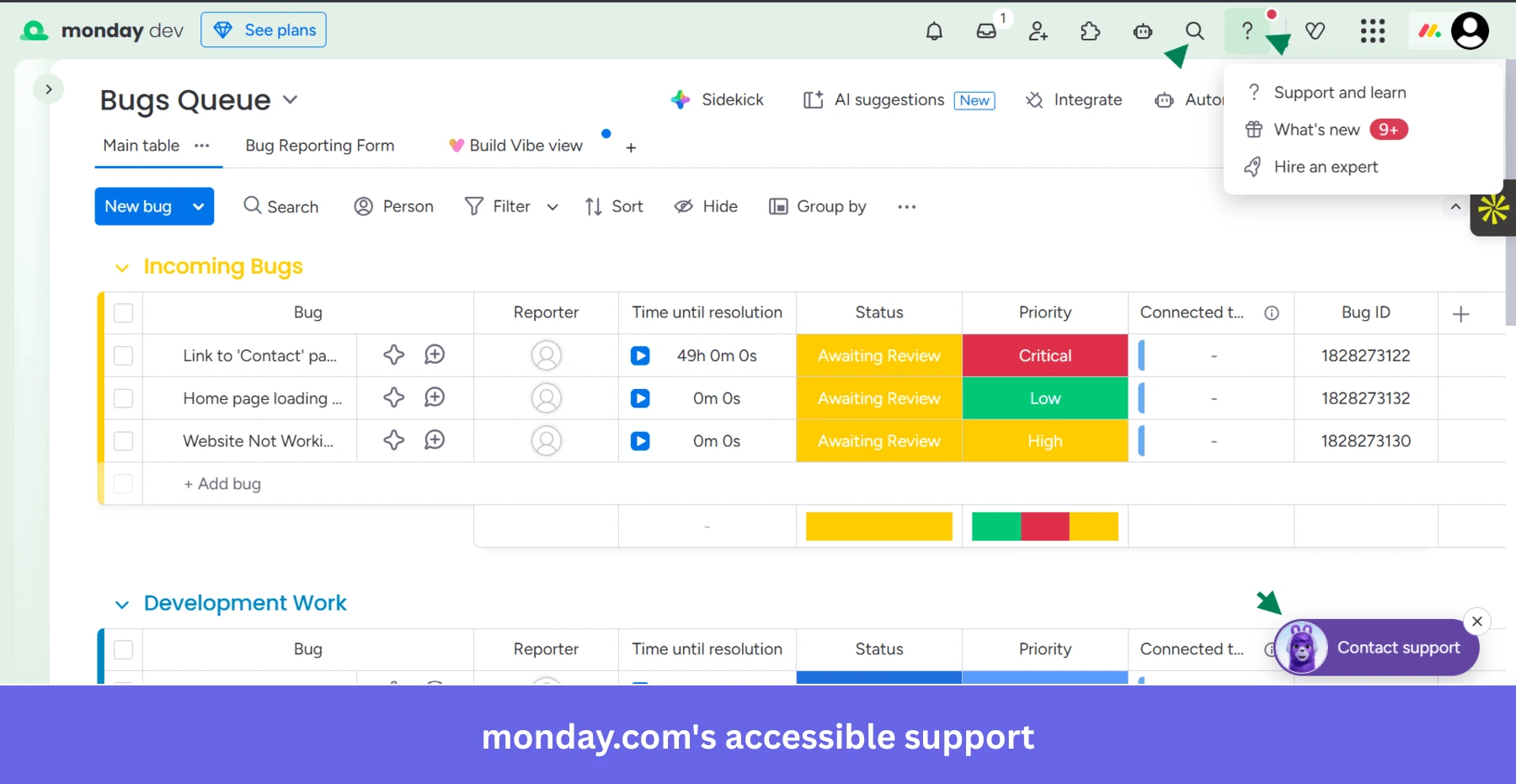Add a new board view with plus
Image resolution: width=1516 pixels, height=784 pixels.
pyautogui.click(x=631, y=147)
